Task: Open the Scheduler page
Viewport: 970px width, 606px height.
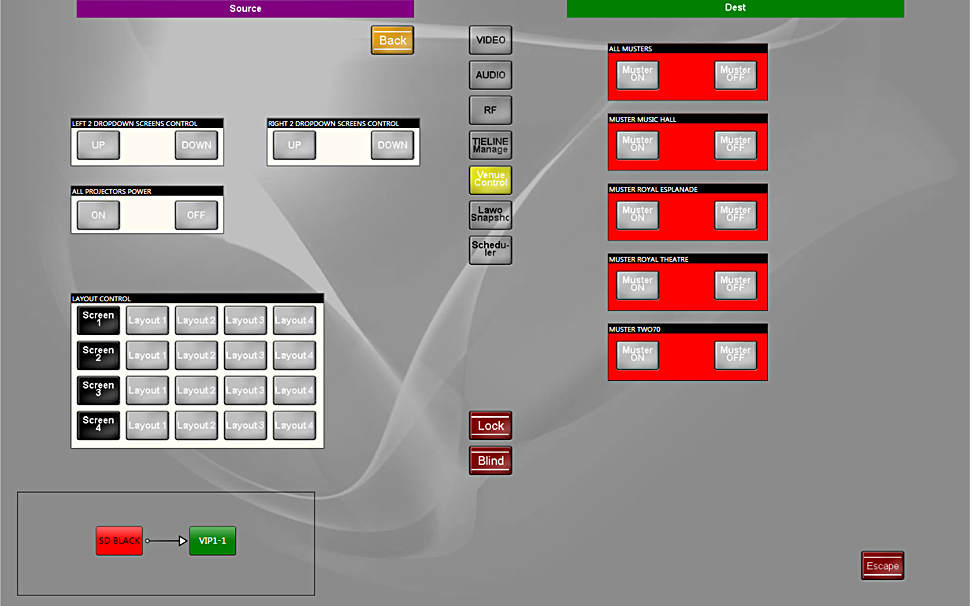Action: pos(490,249)
